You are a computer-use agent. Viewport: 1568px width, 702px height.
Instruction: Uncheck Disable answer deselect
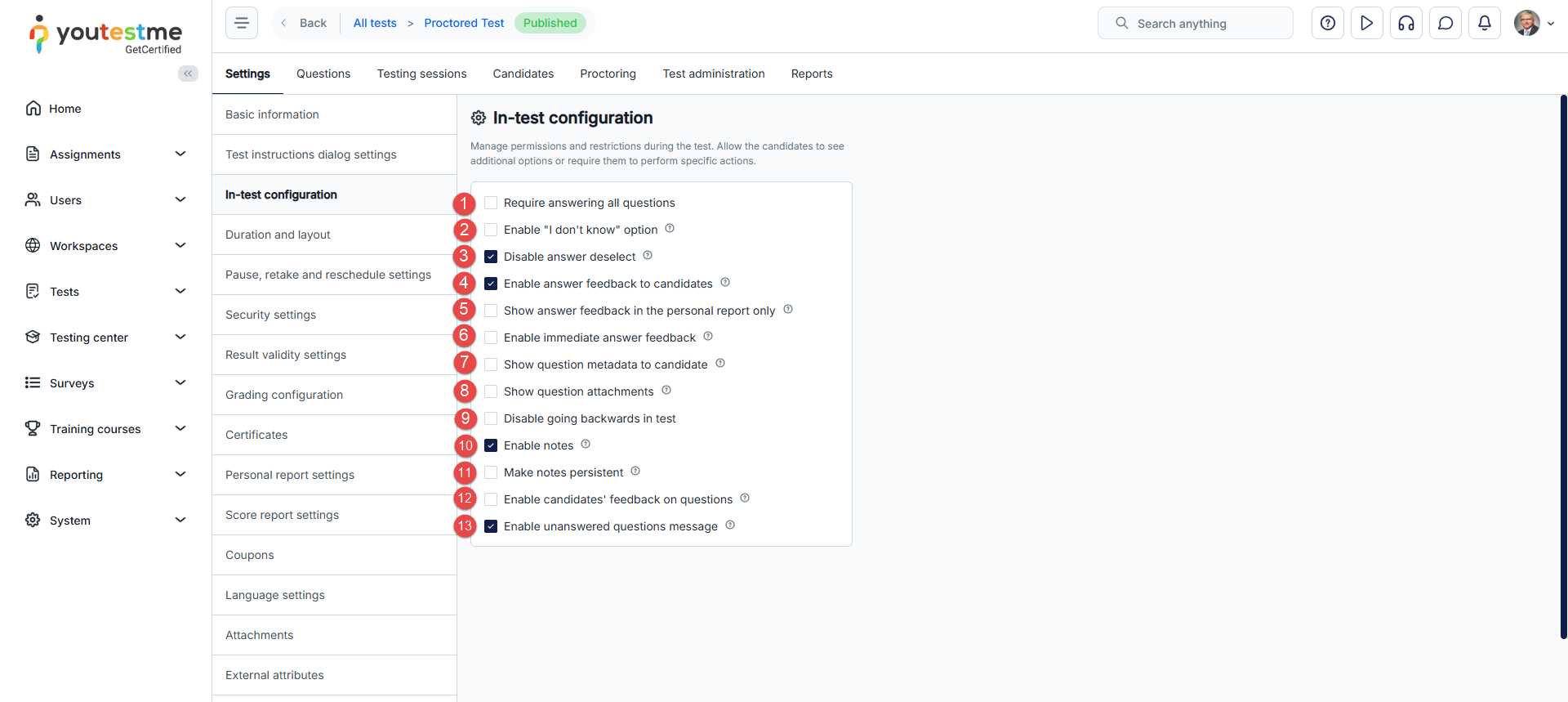click(491, 257)
